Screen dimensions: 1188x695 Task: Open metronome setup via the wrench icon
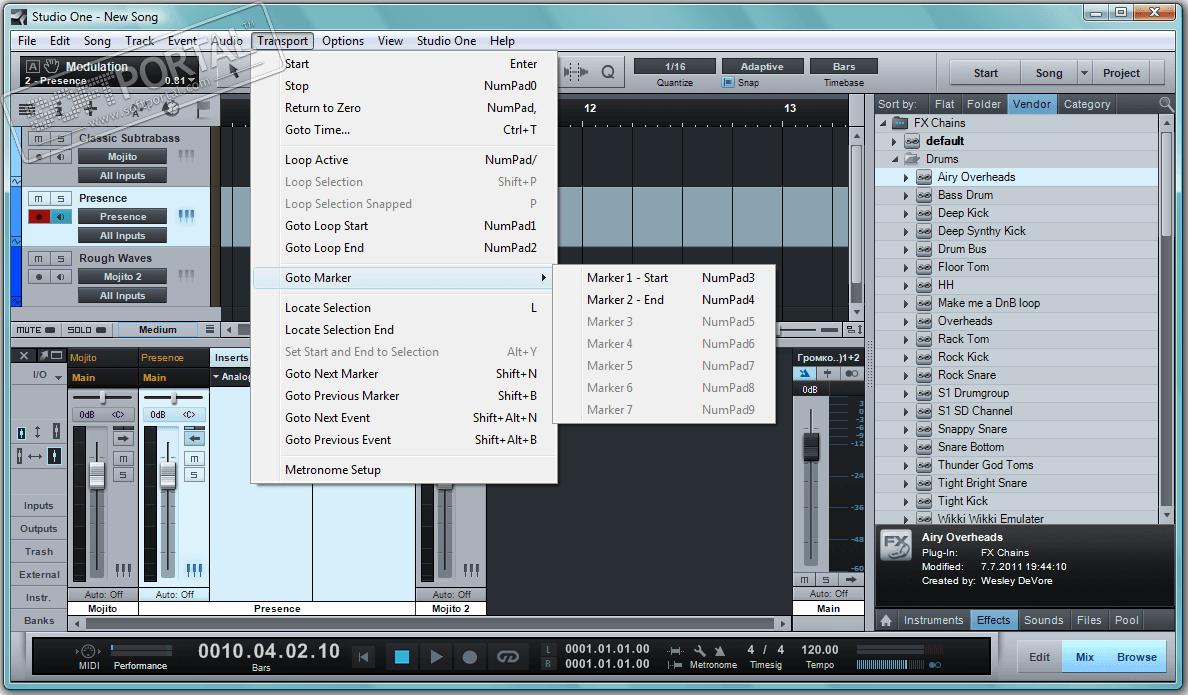699,650
